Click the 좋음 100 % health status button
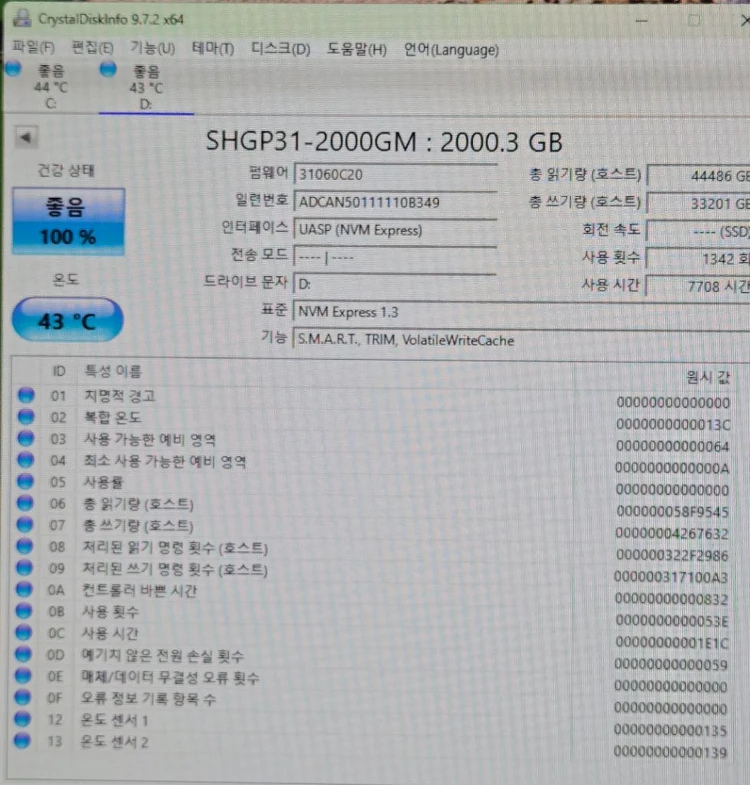 (x=68, y=221)
